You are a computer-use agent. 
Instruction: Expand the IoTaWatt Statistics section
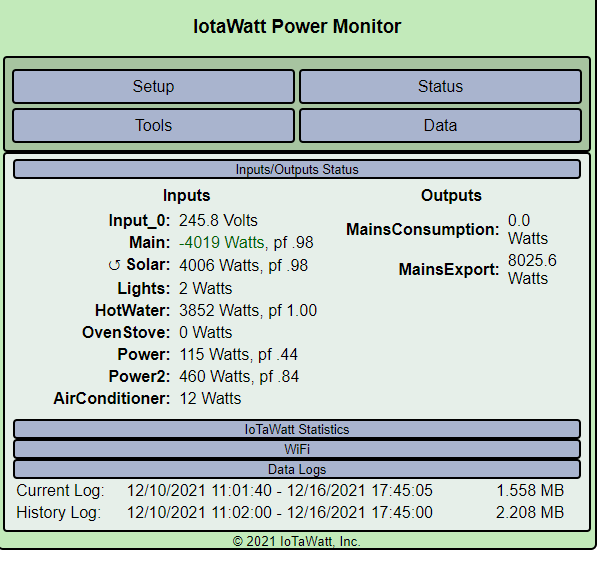click(x=297, y=429)
